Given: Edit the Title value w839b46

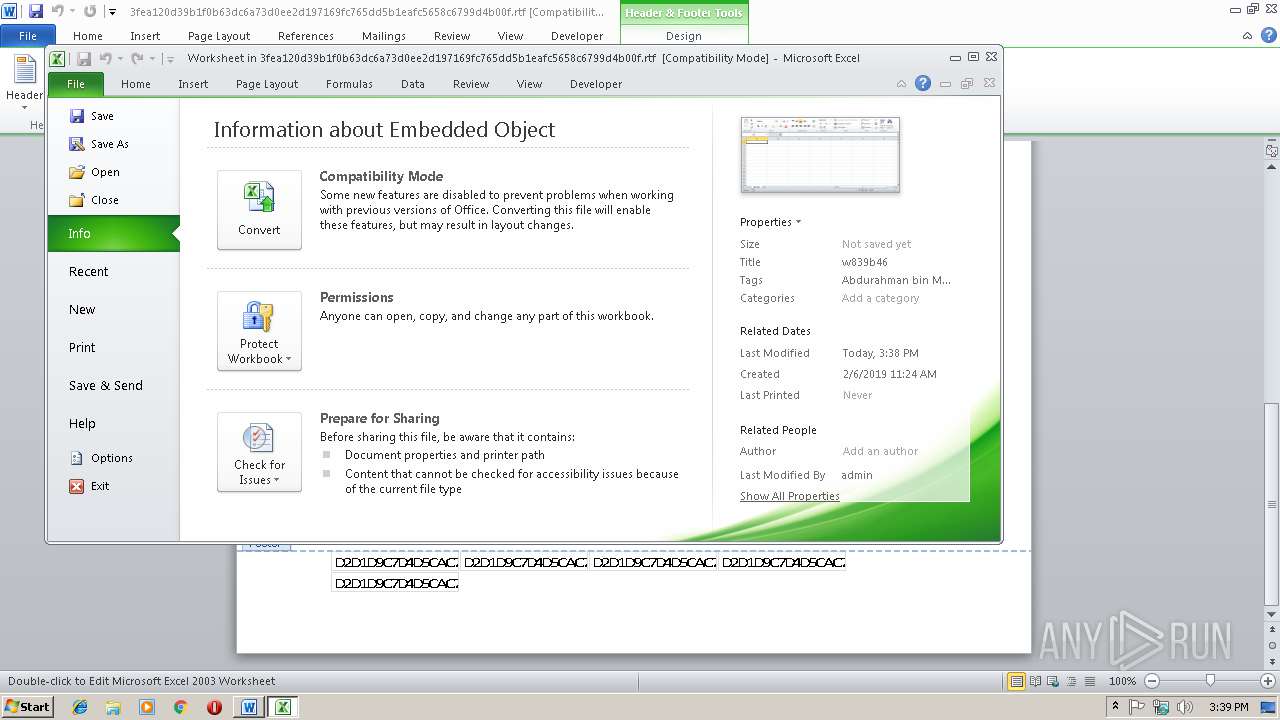Looking at the screenshot, I should click(864, 262).
